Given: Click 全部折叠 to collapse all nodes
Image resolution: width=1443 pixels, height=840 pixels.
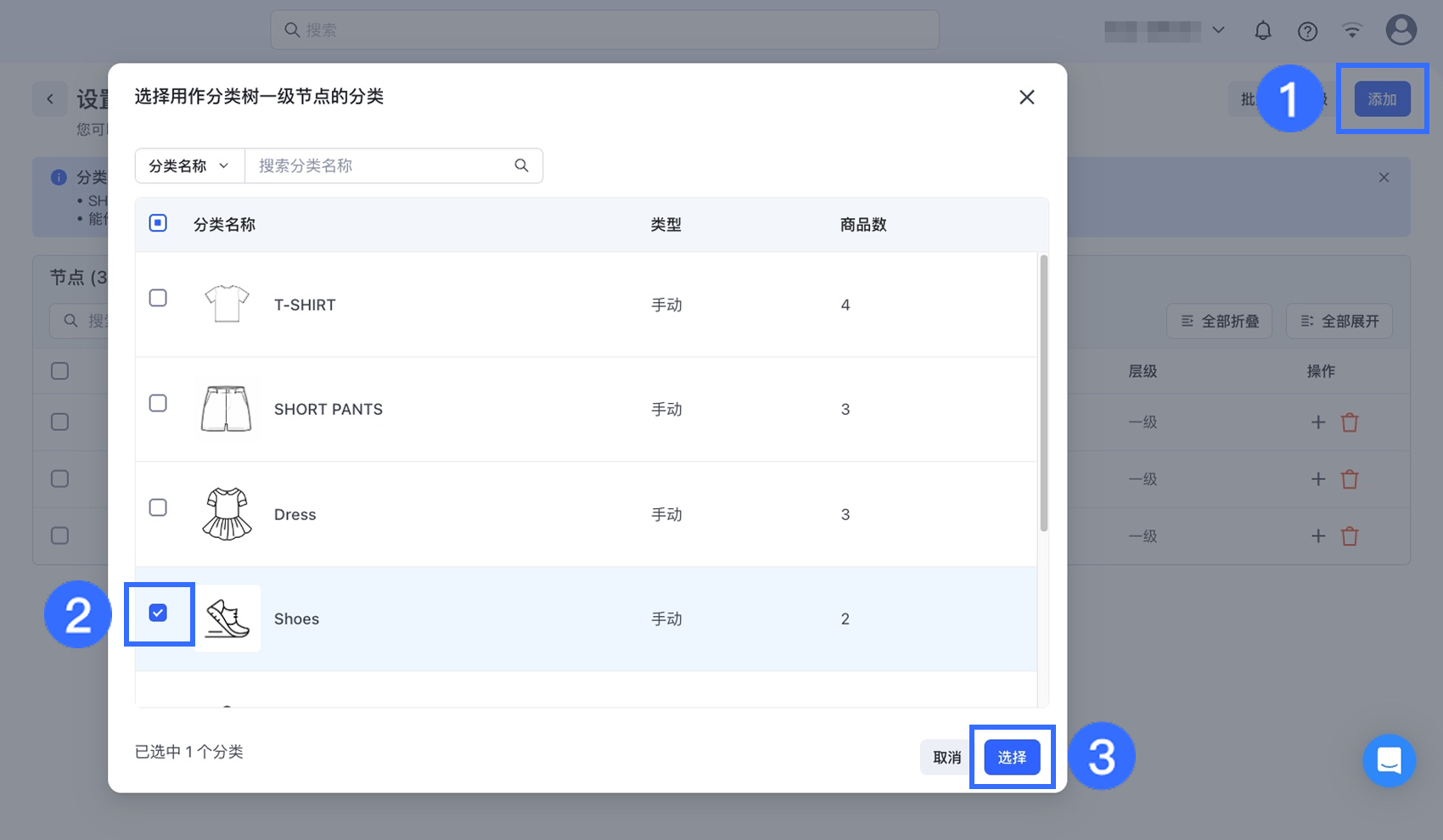Looking at the screenshot, I should pyautogui.click(x=1219, y=322).
